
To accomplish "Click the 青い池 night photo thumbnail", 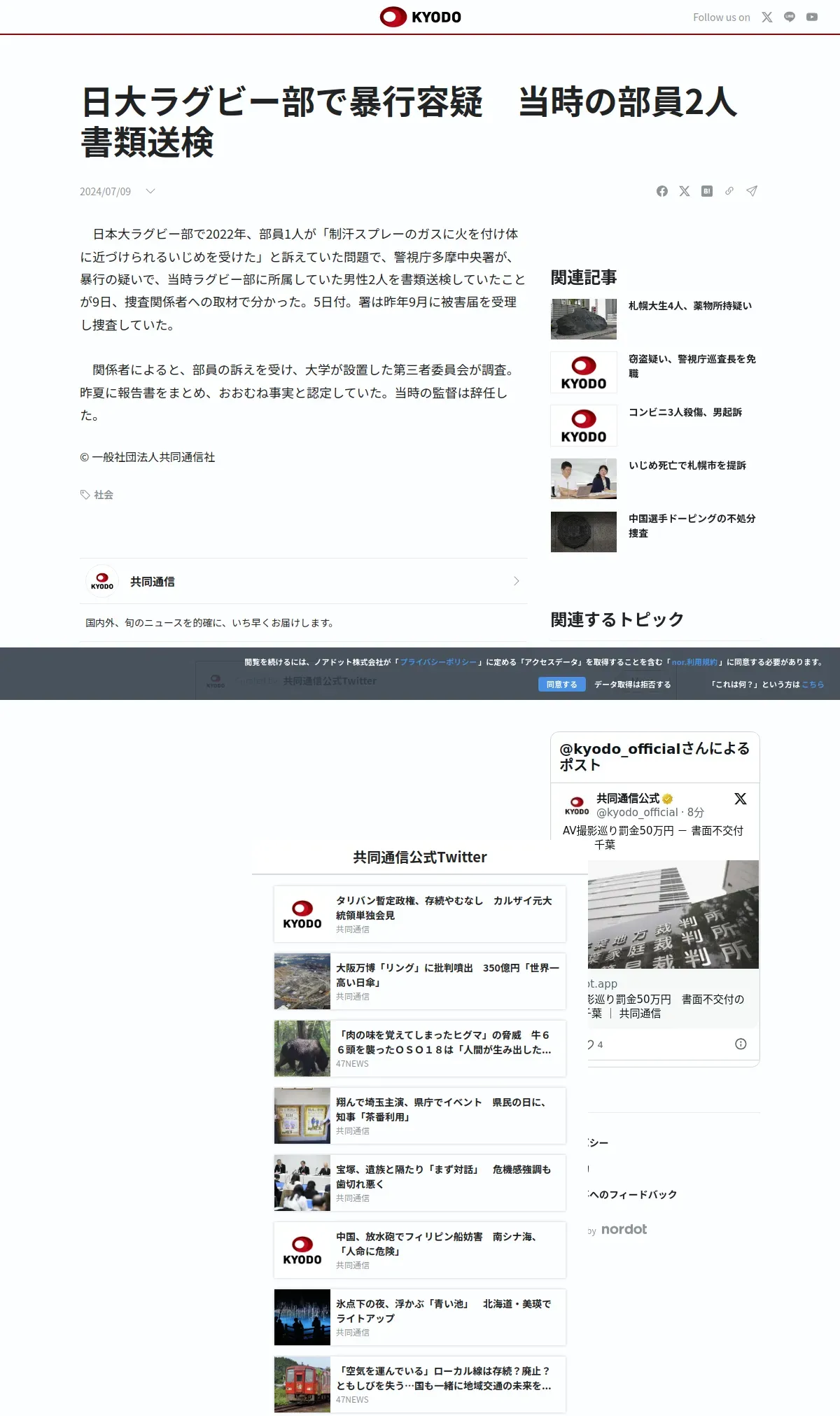I will 302,1317.
